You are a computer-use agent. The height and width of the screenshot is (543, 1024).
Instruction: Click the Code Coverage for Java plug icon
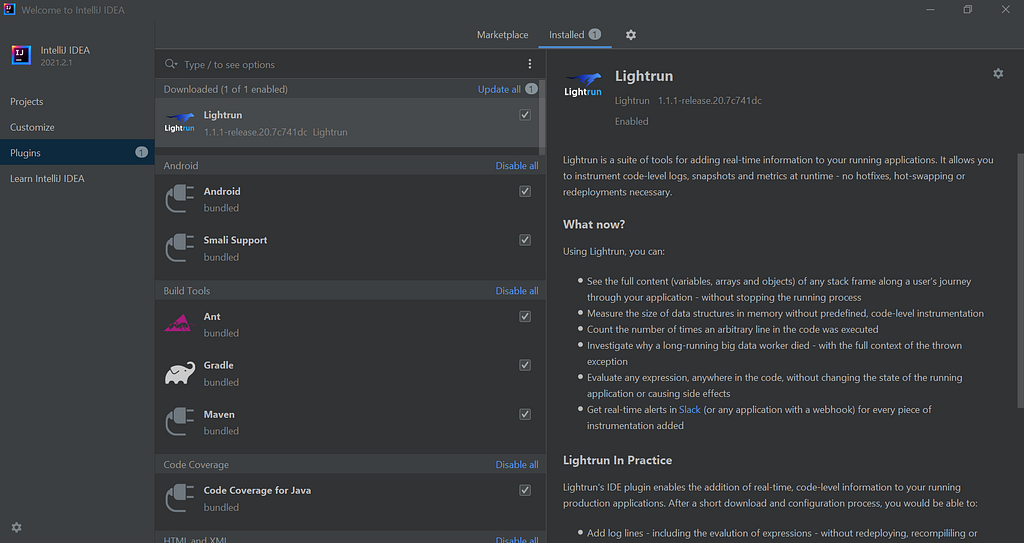[x=180, y=498]
